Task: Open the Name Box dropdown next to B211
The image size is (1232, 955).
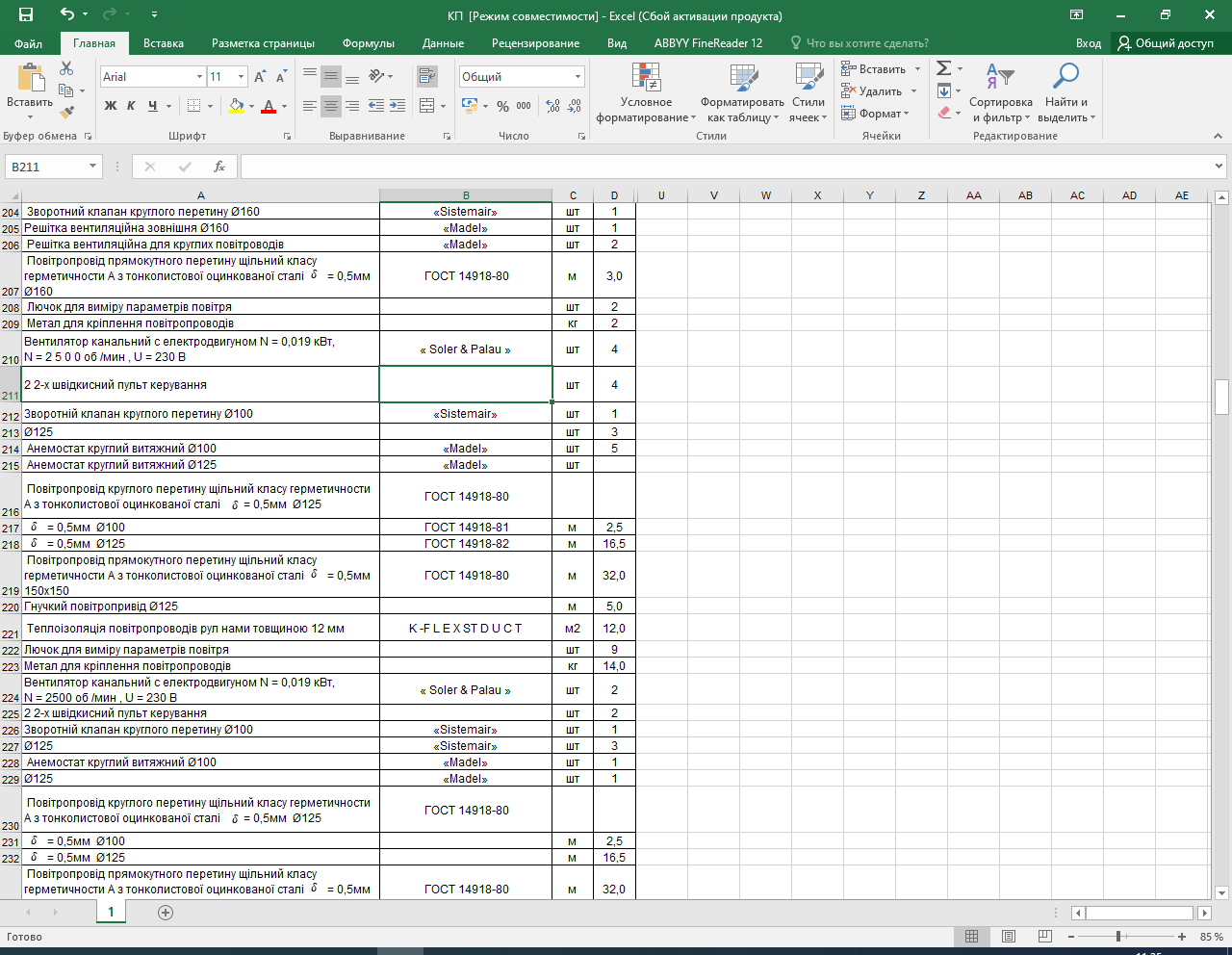Action: coord(92,167)
